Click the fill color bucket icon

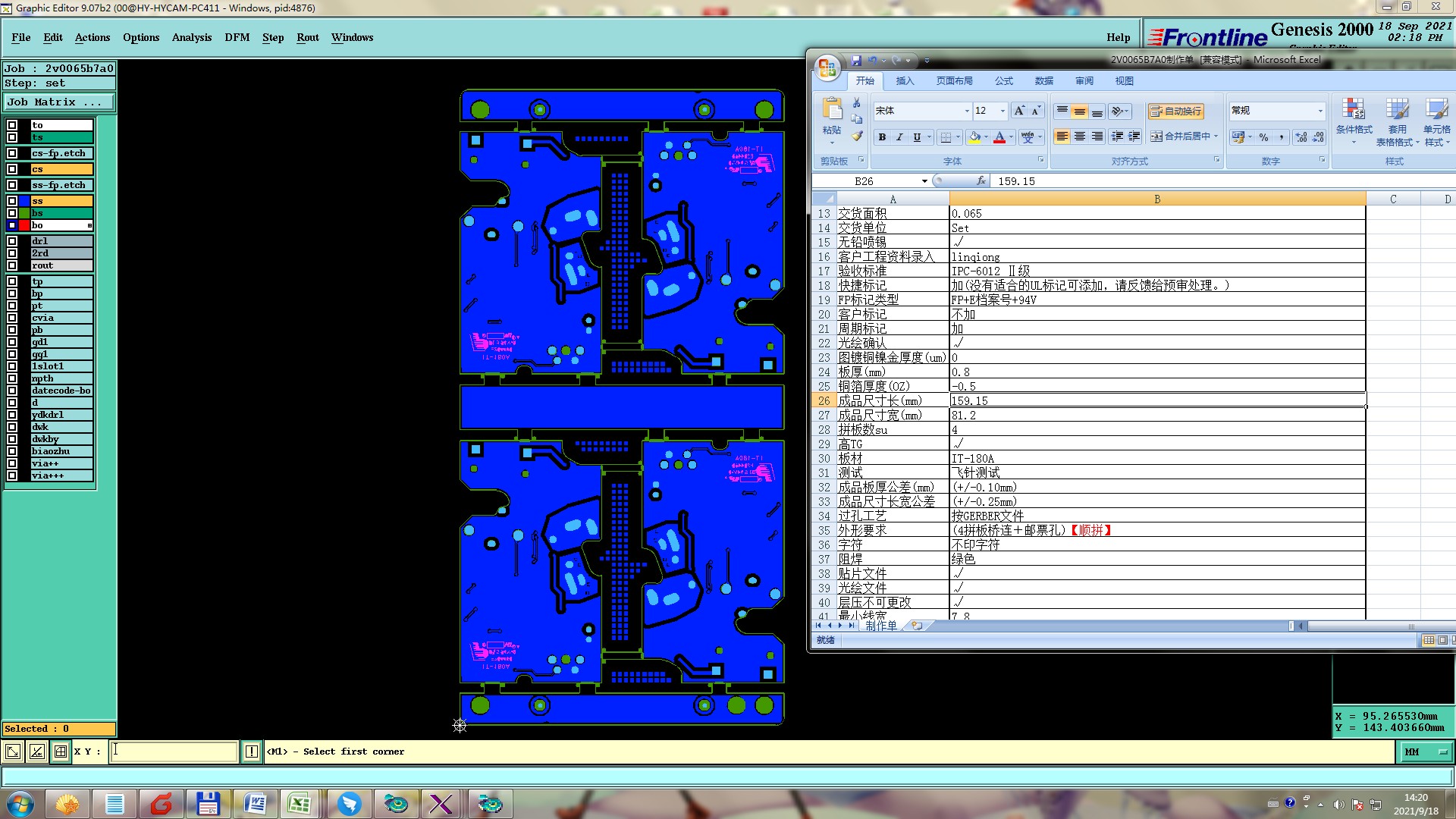(x=975, y=137)
